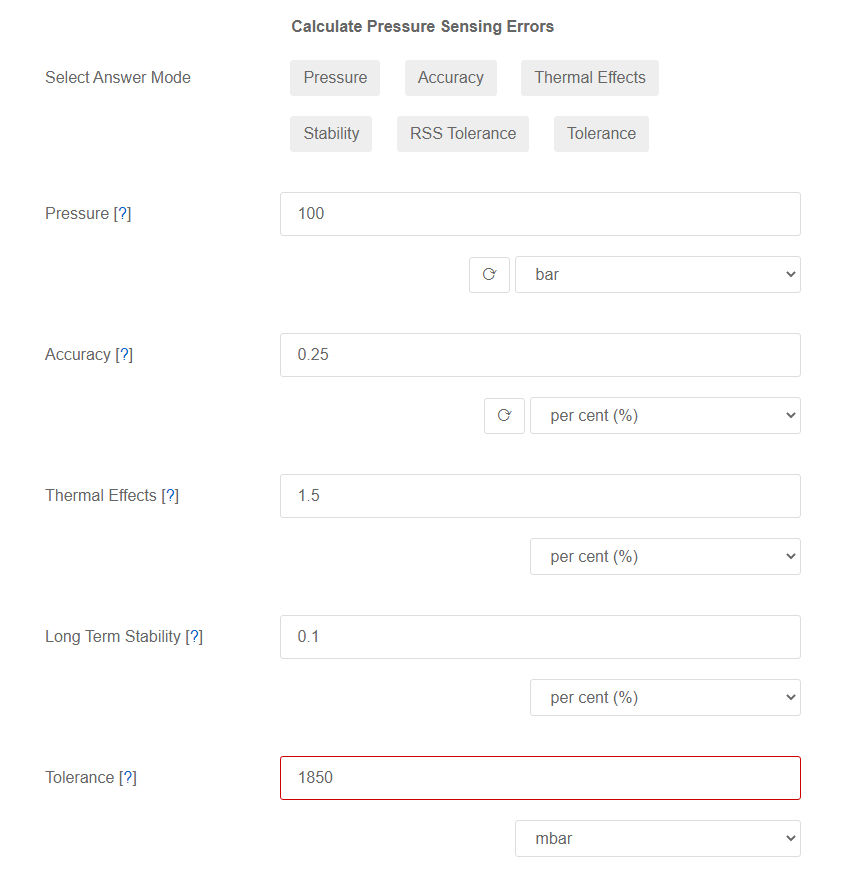Open the thermal effects unit dropdown
The image size is (846, 870).
click(665, 556)
